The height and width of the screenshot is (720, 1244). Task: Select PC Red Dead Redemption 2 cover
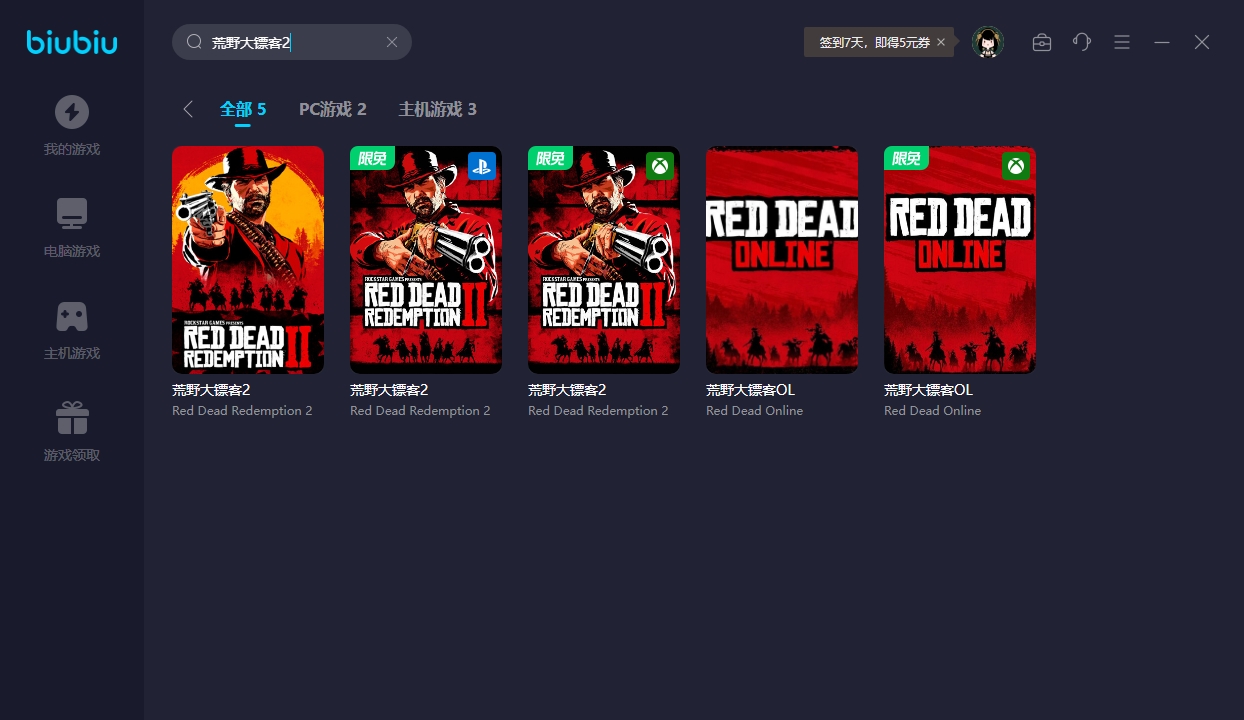248,260
